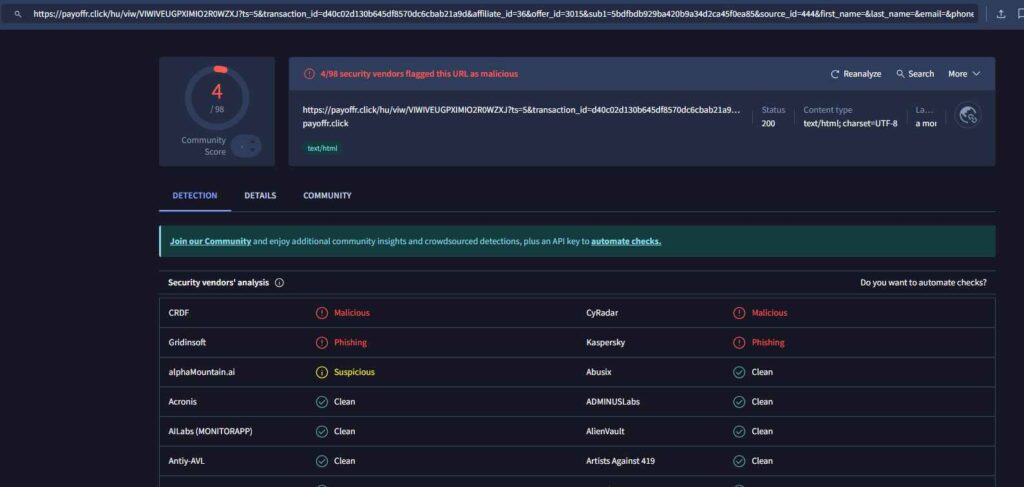Switch to the Details tab

point(260,196)
